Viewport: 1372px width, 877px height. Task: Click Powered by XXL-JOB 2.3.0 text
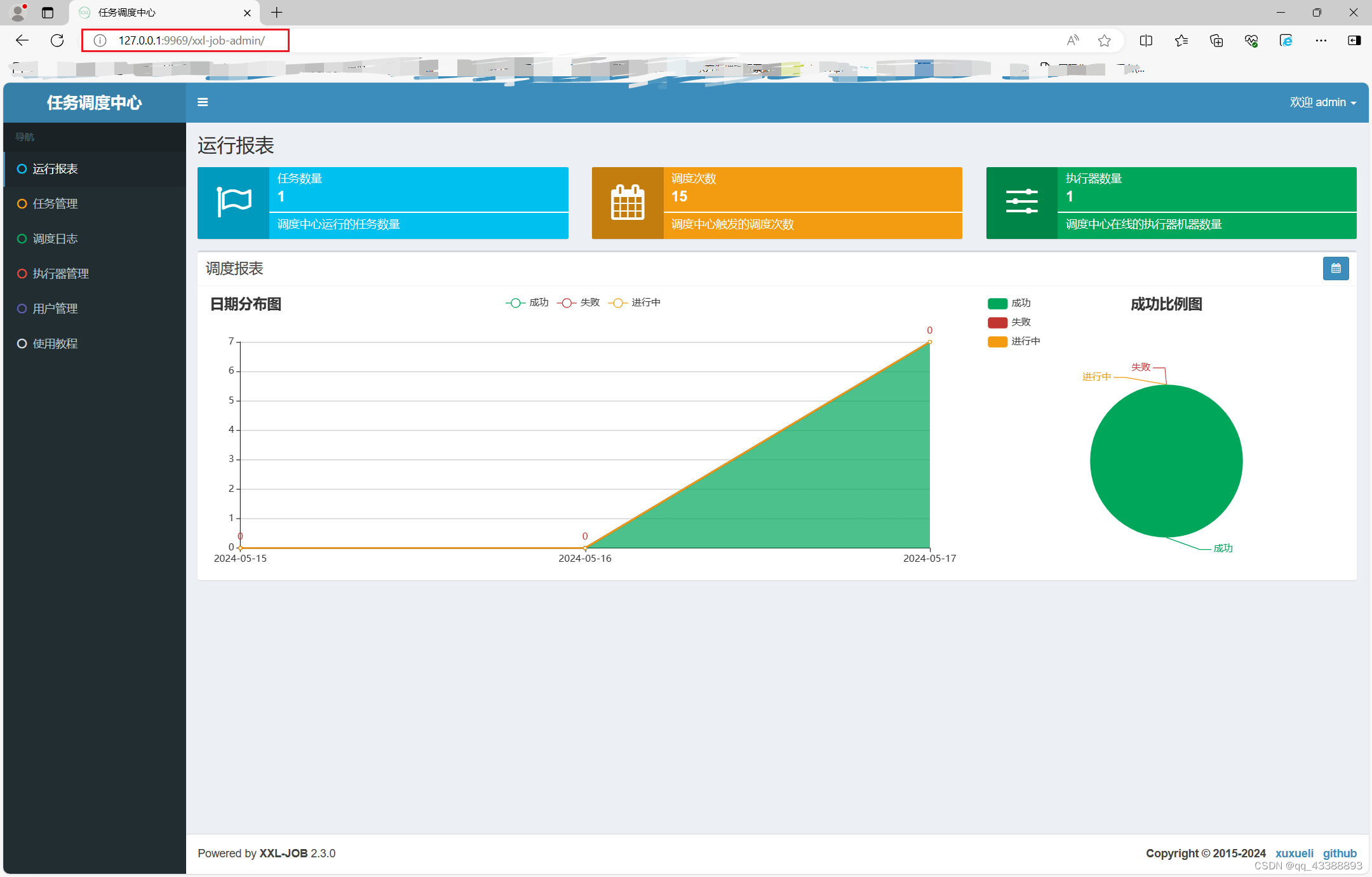click(266, 853)
